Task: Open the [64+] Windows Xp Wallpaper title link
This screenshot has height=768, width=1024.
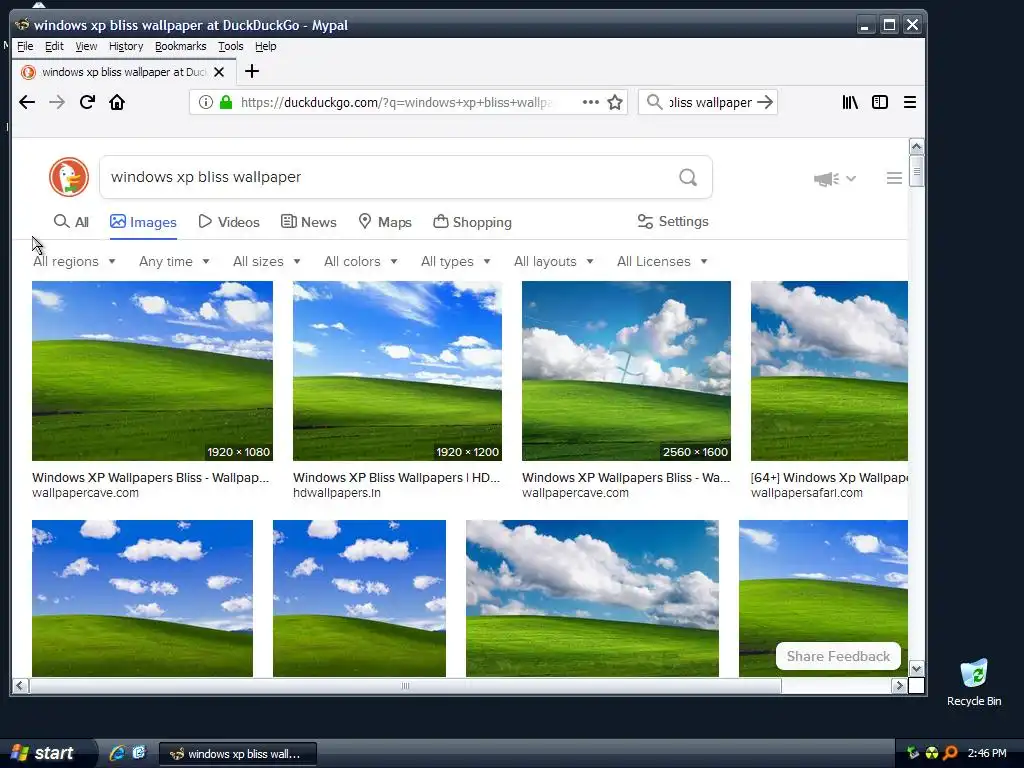Action: pyautogui.click(x=829, y=477)
